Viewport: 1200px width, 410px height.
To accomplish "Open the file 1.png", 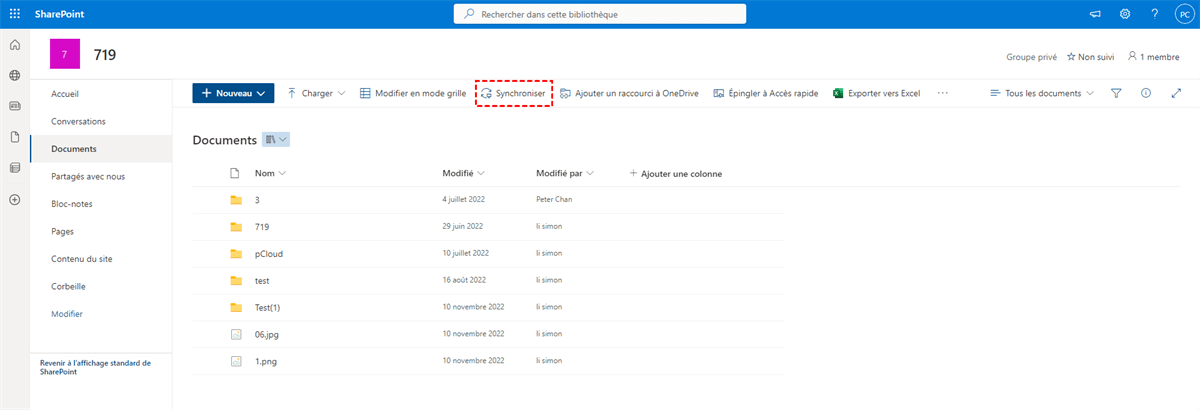I will coord(264,361).
